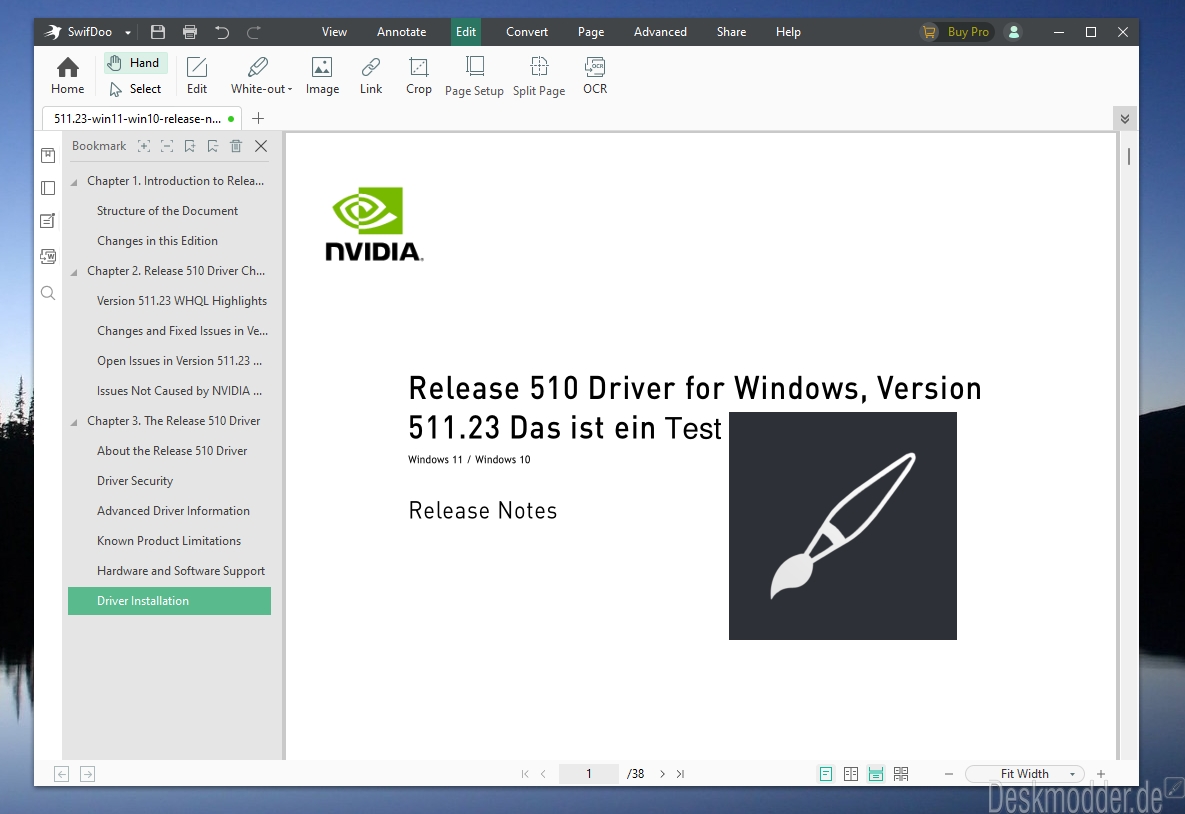Switch to single page view mode
Screen dimensions: 1185x814
tap(826, 774)
